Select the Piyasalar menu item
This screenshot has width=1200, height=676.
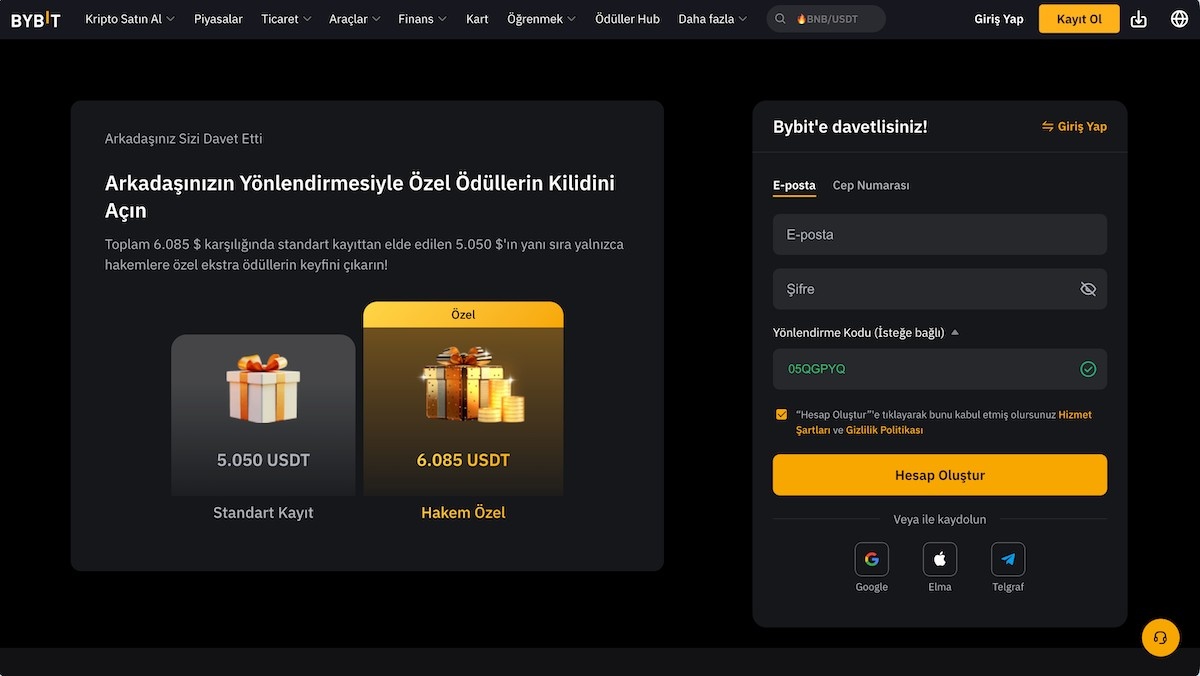pyautogui.click(x=218, y=18)
